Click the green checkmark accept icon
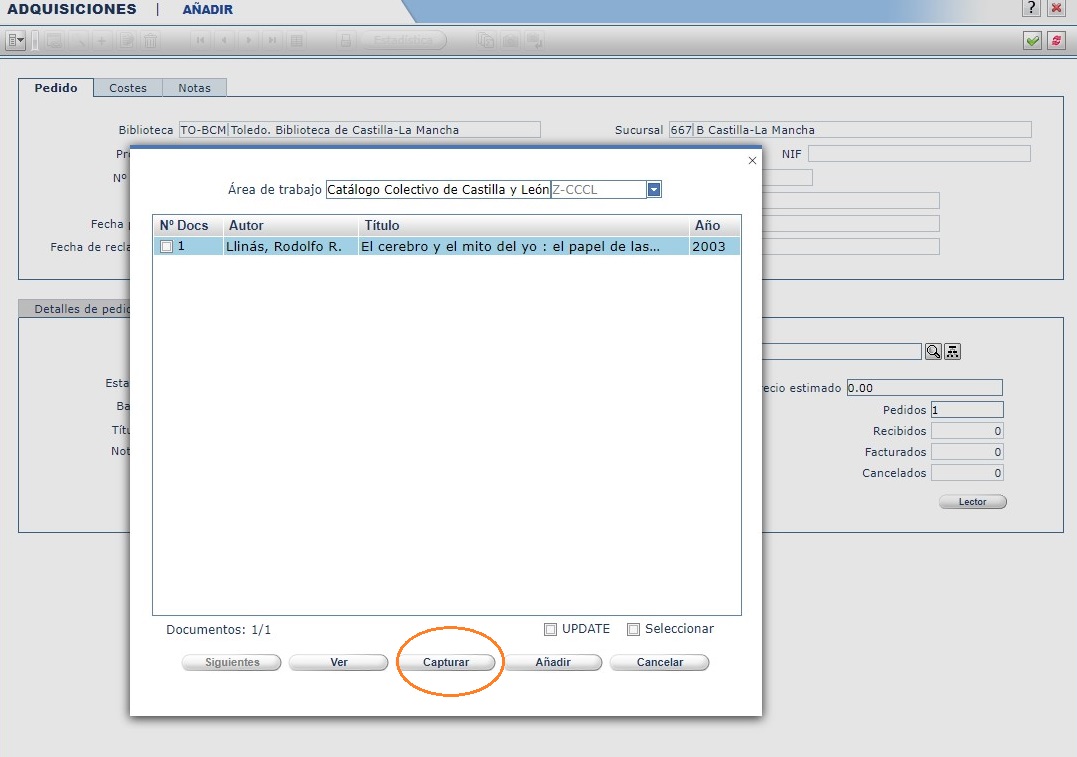This screenshot has height=757, width=1077. 1032,41
